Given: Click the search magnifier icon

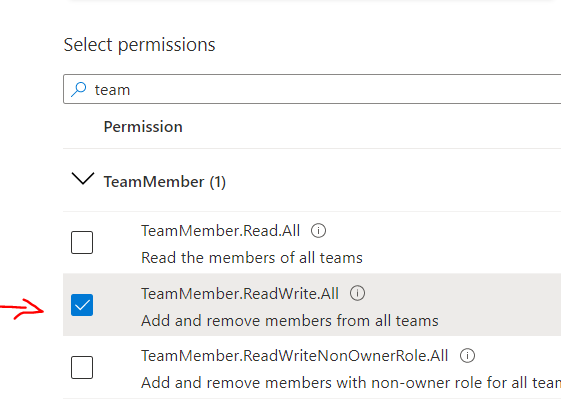Looking at the screenshot, I should [79, 89].
